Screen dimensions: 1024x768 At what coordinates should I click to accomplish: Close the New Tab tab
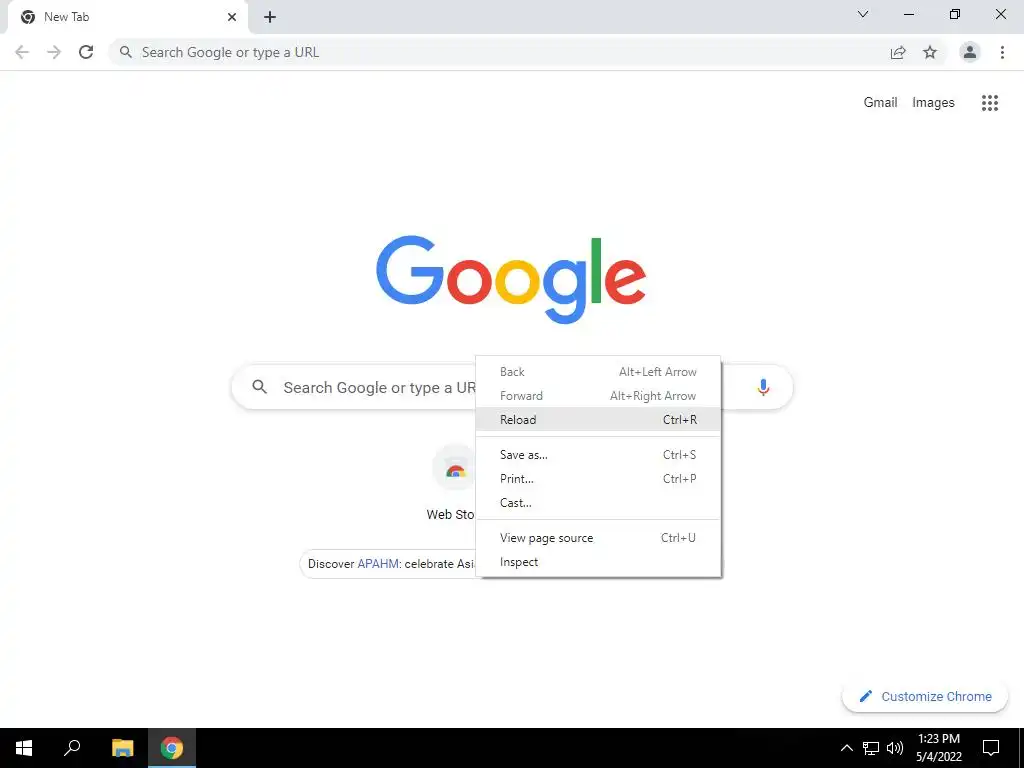[x=232, y=17]
